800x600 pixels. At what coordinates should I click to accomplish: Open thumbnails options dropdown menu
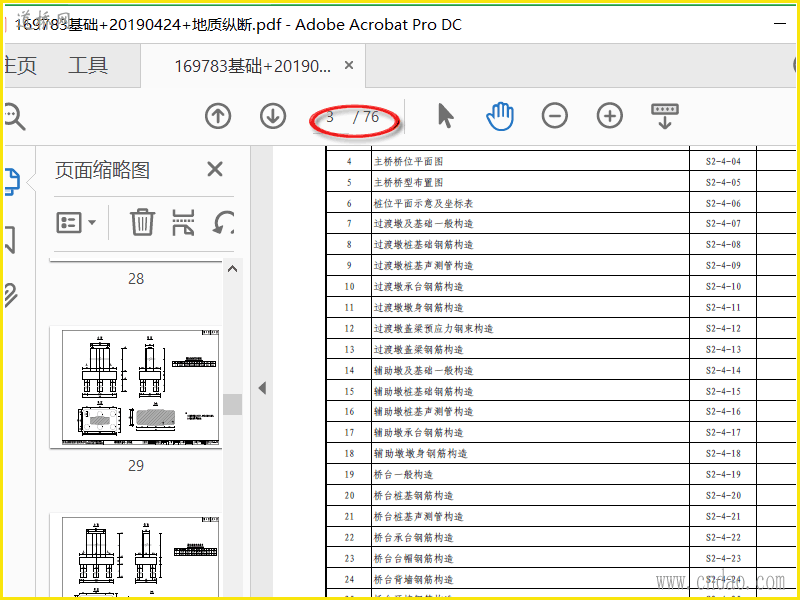76,222
